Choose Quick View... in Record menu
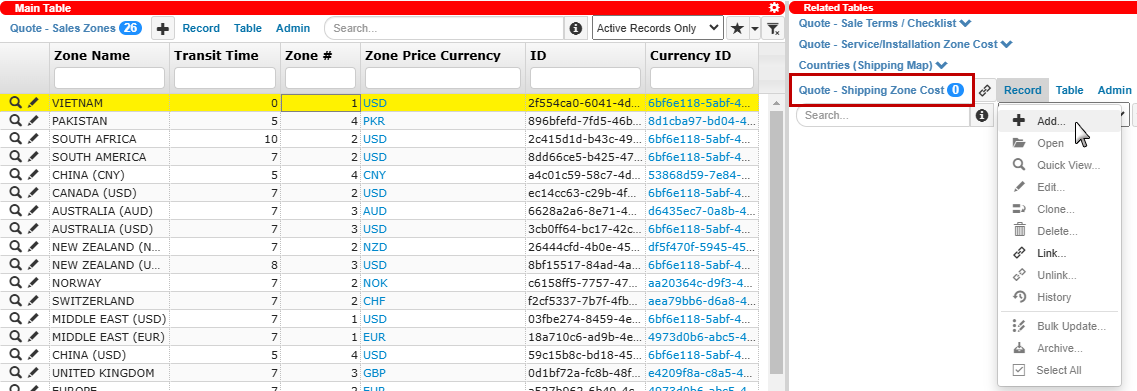Image resolution: width=1137 pixels, height=391 pixels. [x=1059, y=165]
